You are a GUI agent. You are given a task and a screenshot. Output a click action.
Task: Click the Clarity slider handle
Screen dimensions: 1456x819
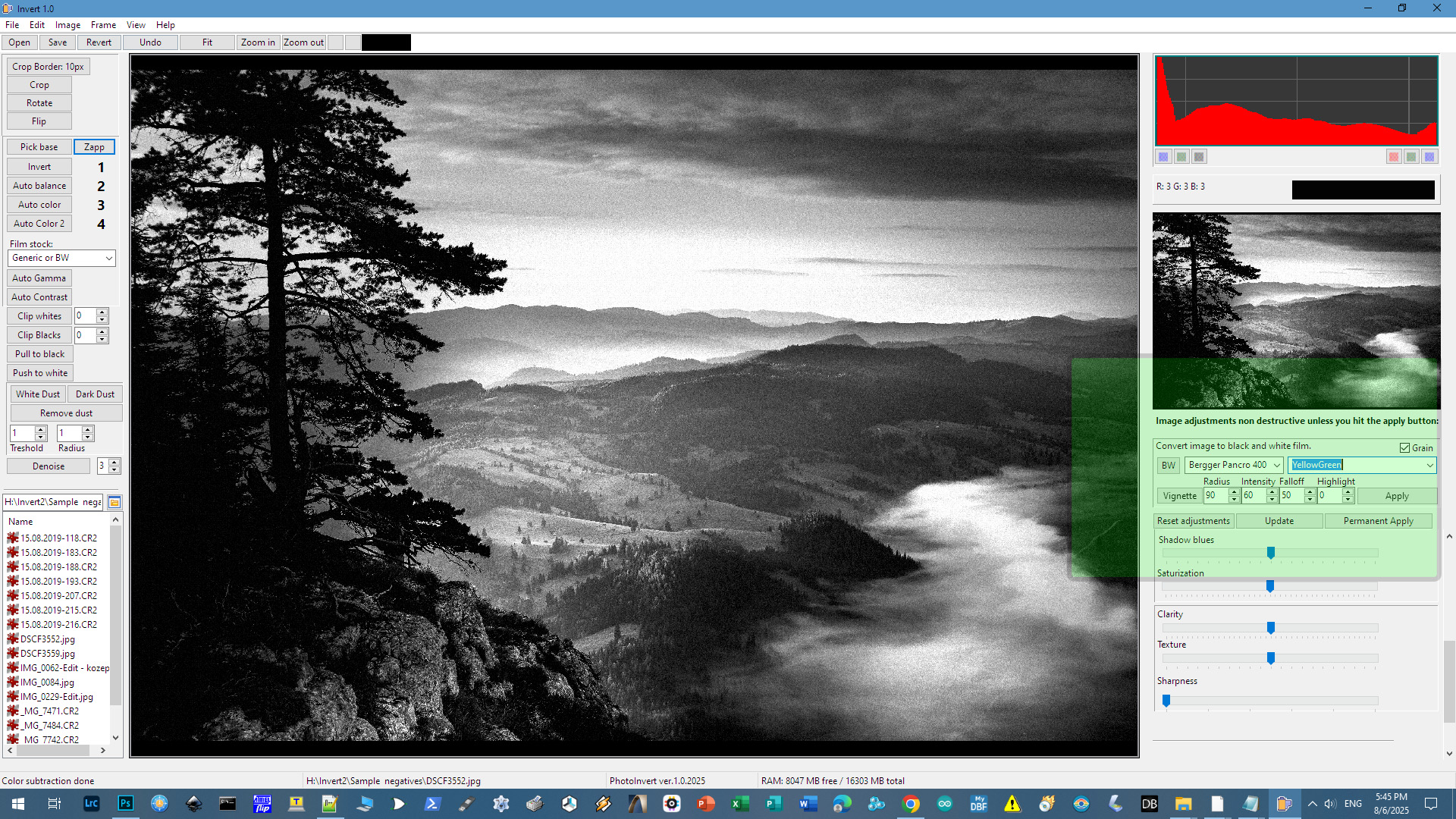[x=1271, y=628]
